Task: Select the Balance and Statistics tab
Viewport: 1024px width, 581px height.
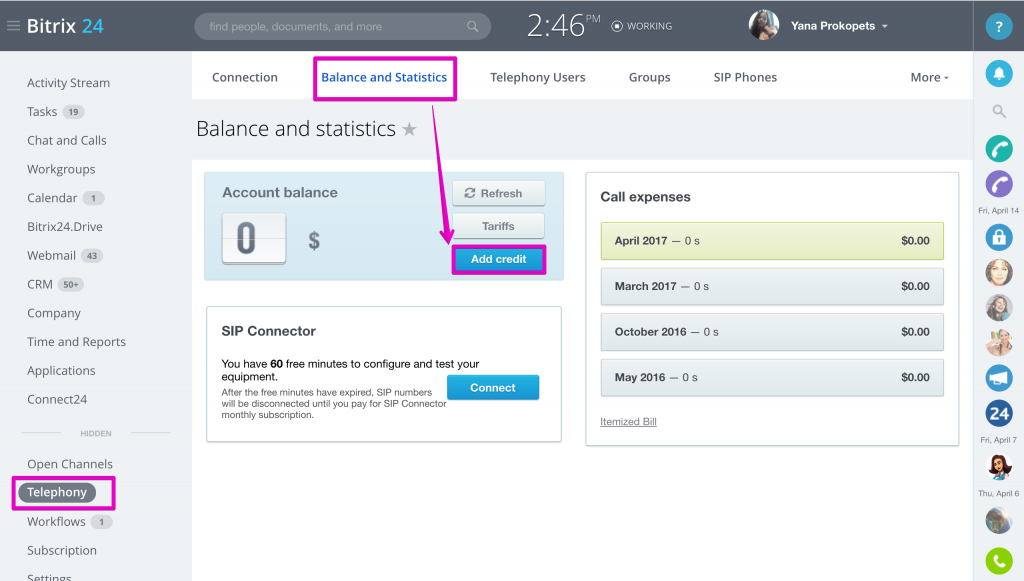Action: [x=384, y=78]
